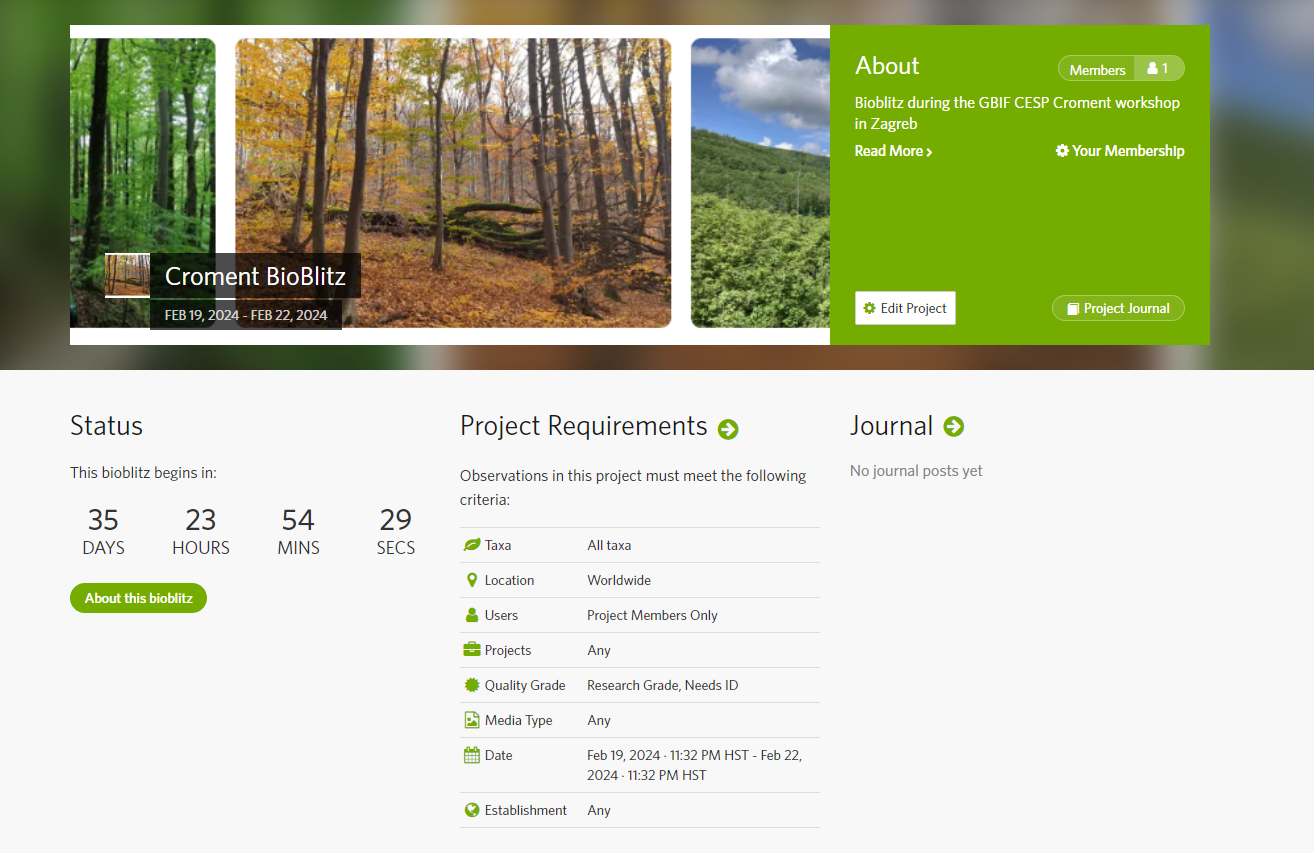Click the Croment BioBlitz project icon thumbnail

[x=127, y=275]
